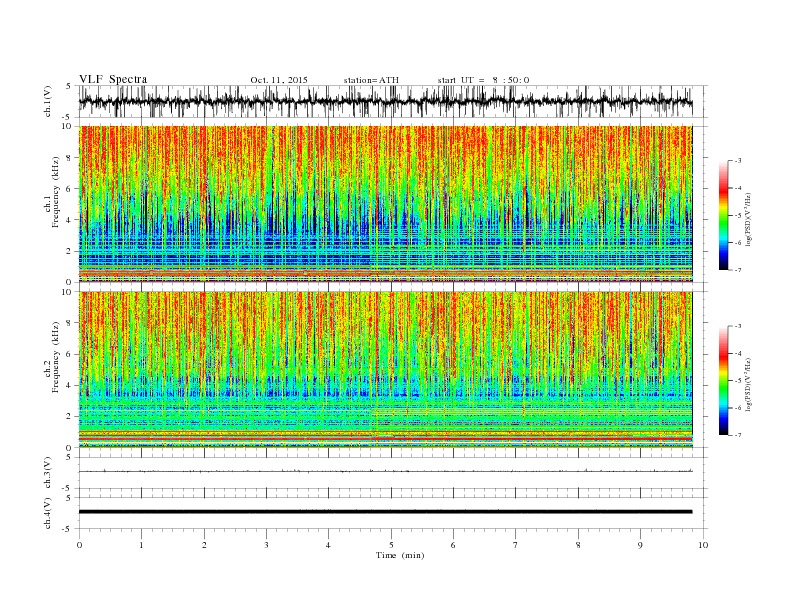792x612 pixels.
Task: Click time-axis tick label '3'
Action: (266, 545)
